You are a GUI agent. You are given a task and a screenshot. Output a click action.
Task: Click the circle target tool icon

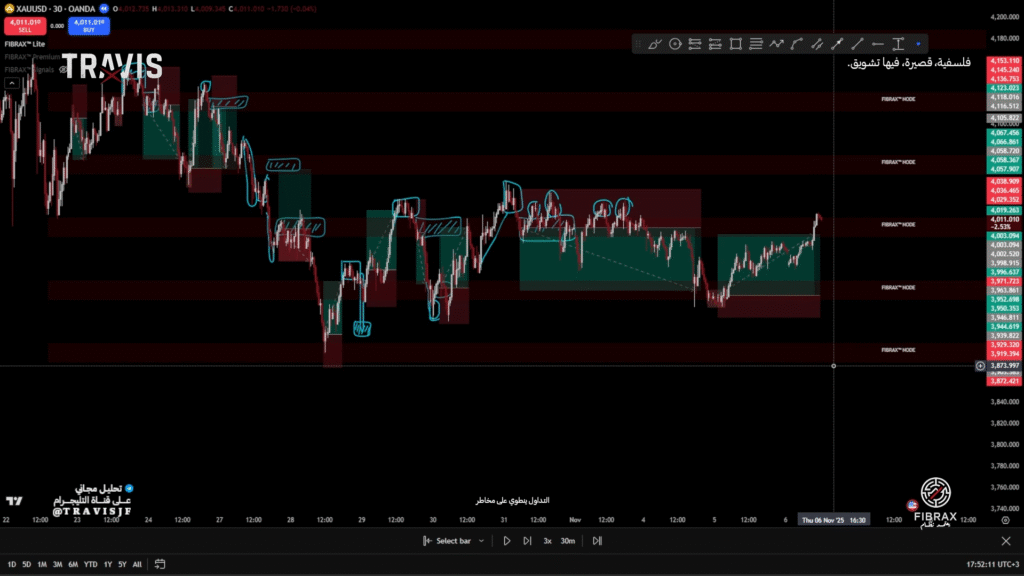point(675,44)
